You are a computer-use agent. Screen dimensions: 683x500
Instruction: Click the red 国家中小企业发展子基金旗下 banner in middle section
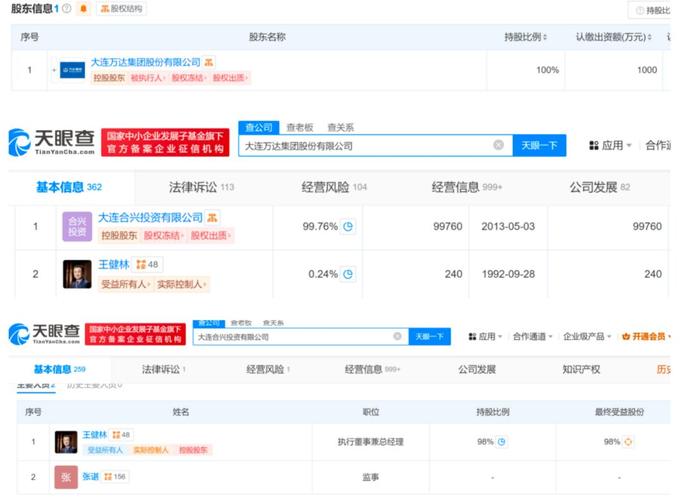coord(165,142)
